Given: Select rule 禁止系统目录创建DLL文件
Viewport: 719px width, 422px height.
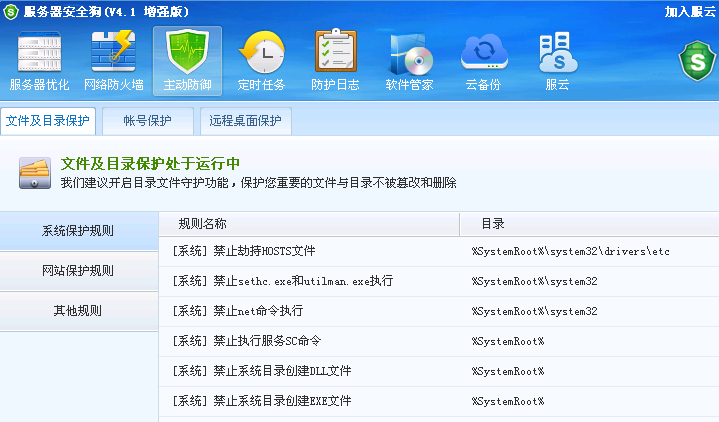Looking at the screenshot, I should (x=261, y=371).
